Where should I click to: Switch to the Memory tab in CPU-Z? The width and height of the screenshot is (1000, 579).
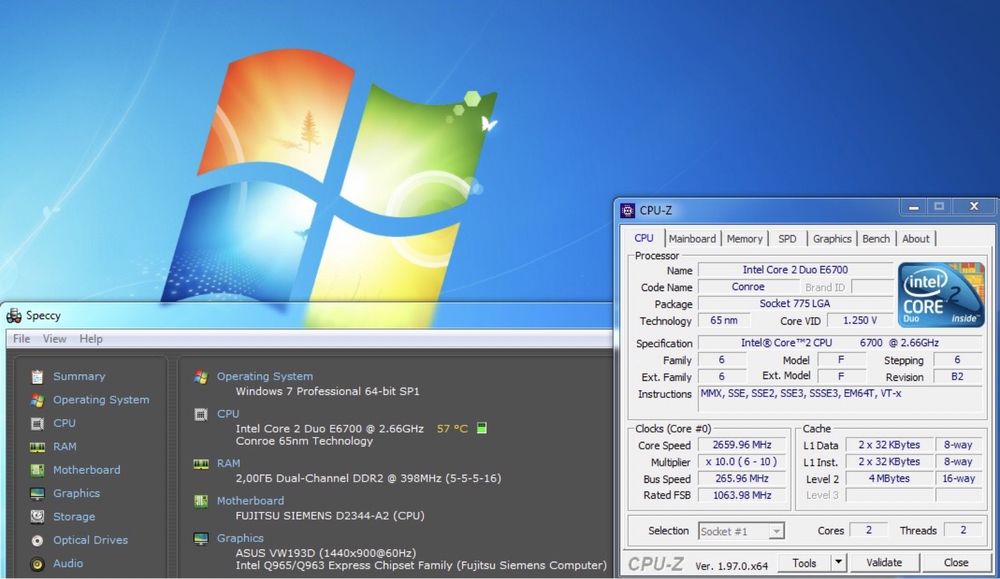click(744, 239)
